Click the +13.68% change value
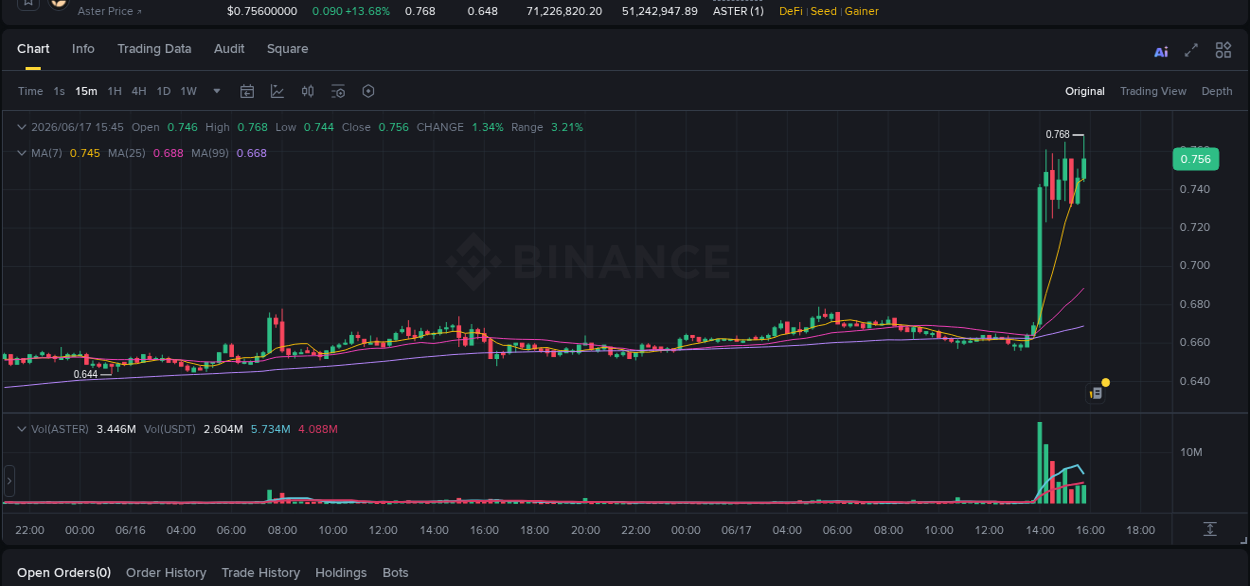This screenshot has width=1250, height=586. pyautogui.click(x=366, y=11)
